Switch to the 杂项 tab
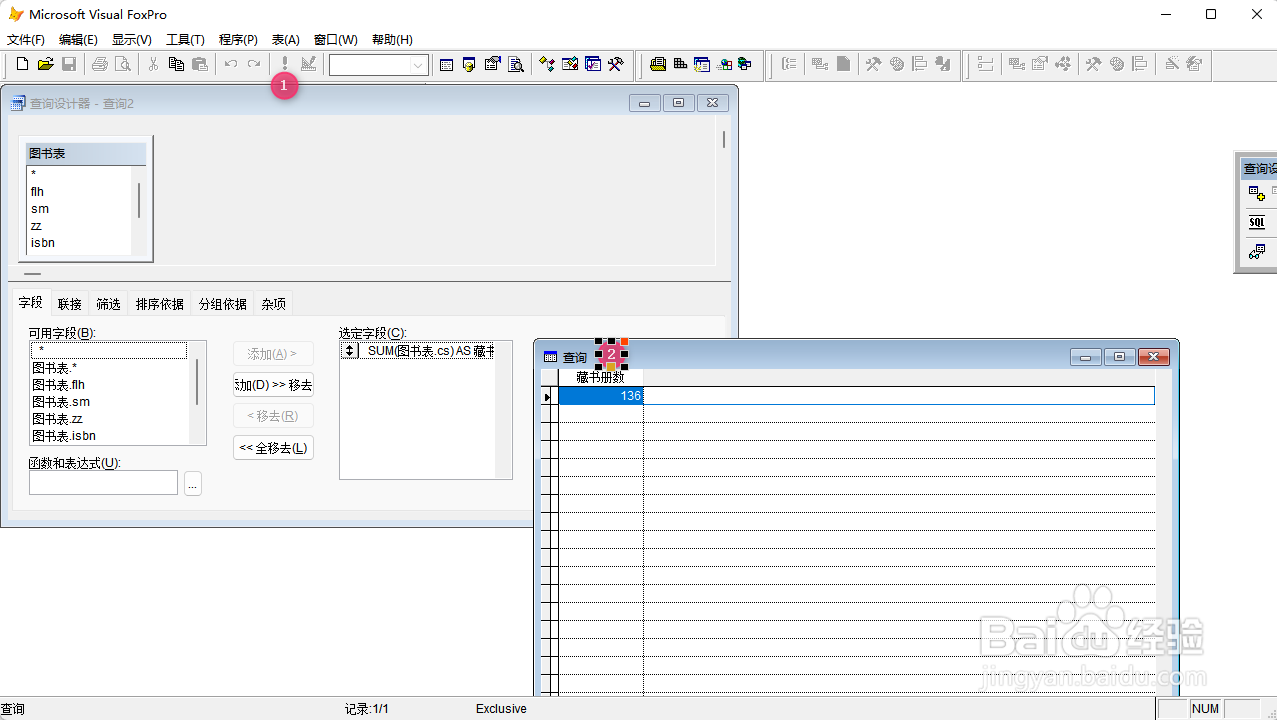This screenshot has width=1277, height=720. click(x=274, y=304)
